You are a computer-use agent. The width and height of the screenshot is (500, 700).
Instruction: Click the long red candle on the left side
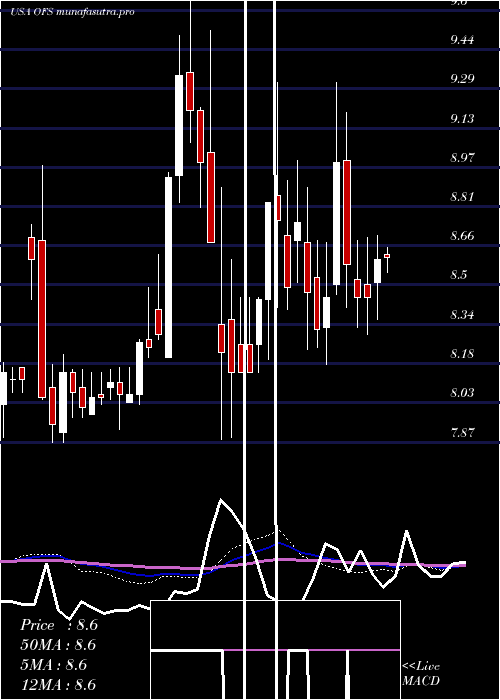tap(42, 319)
